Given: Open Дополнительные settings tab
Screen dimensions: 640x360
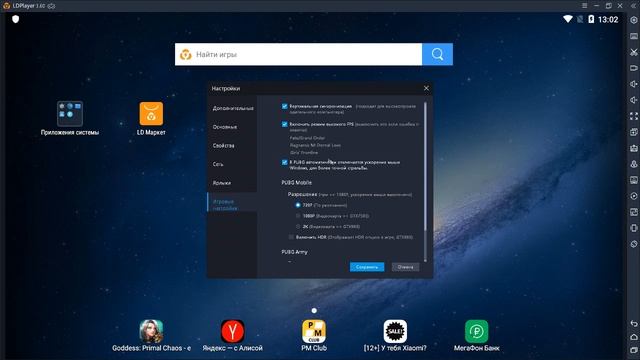Looking at the screenshot, I should click(233, 108).
